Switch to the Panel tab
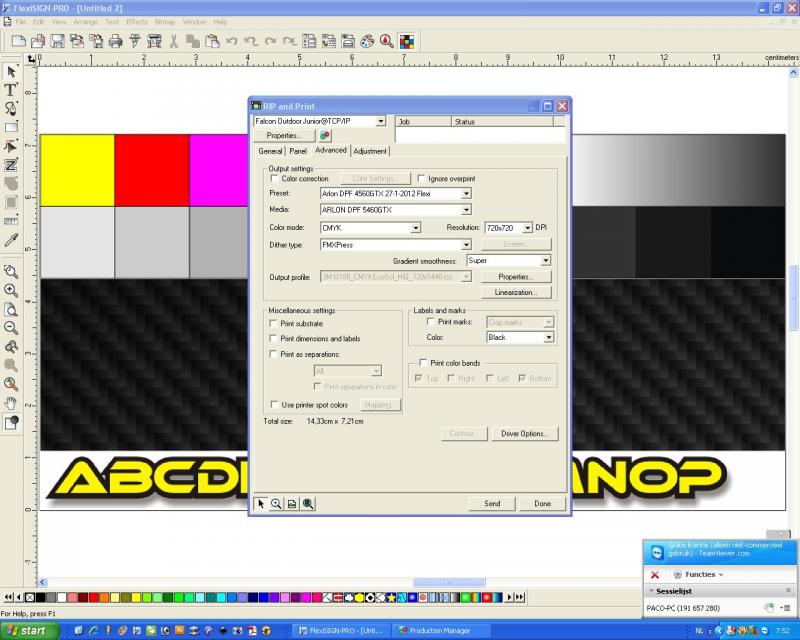Screen dimensions: 800x640 coord(298,151)
